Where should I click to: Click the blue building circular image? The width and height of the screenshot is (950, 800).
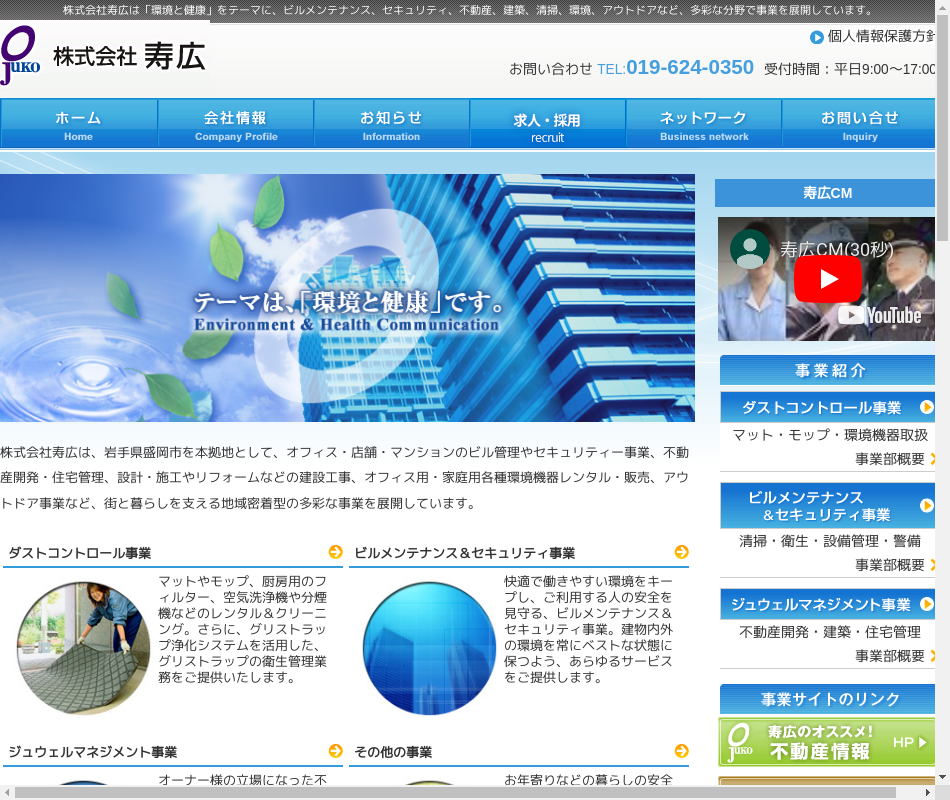(x=430, y=648)
